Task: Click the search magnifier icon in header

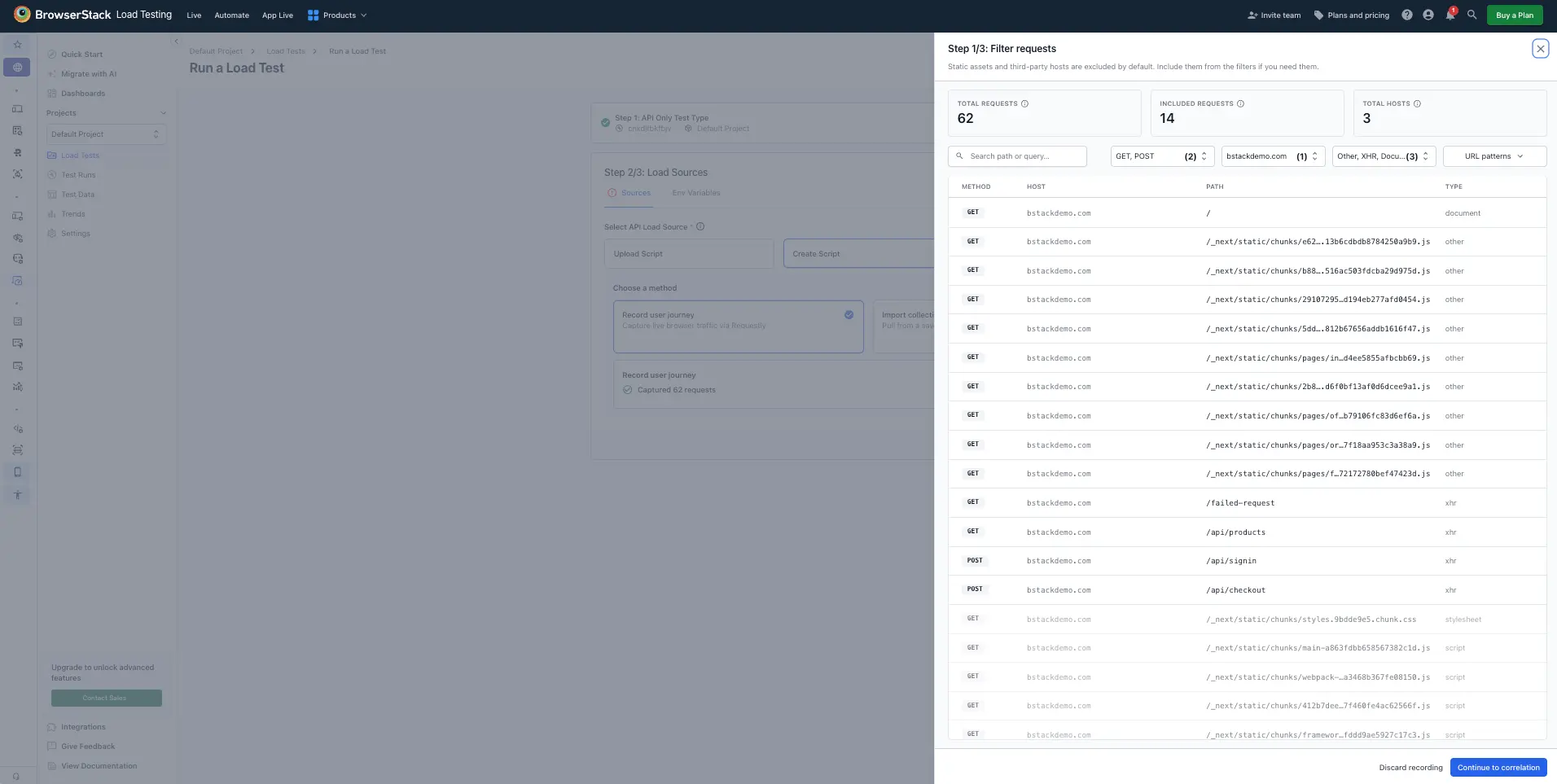Action: click(x=1471, y=15)
